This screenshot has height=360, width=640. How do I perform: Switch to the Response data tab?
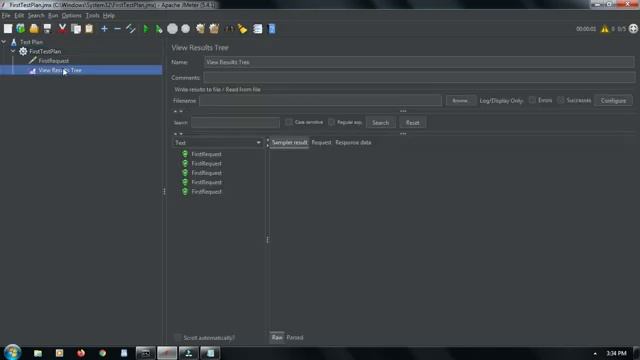point(353,142)
